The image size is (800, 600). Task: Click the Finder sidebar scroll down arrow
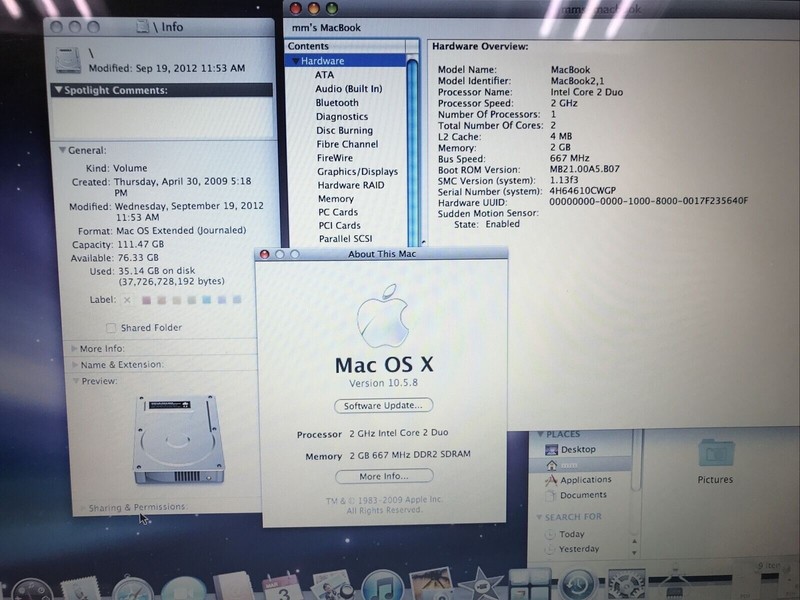[634, 553]
